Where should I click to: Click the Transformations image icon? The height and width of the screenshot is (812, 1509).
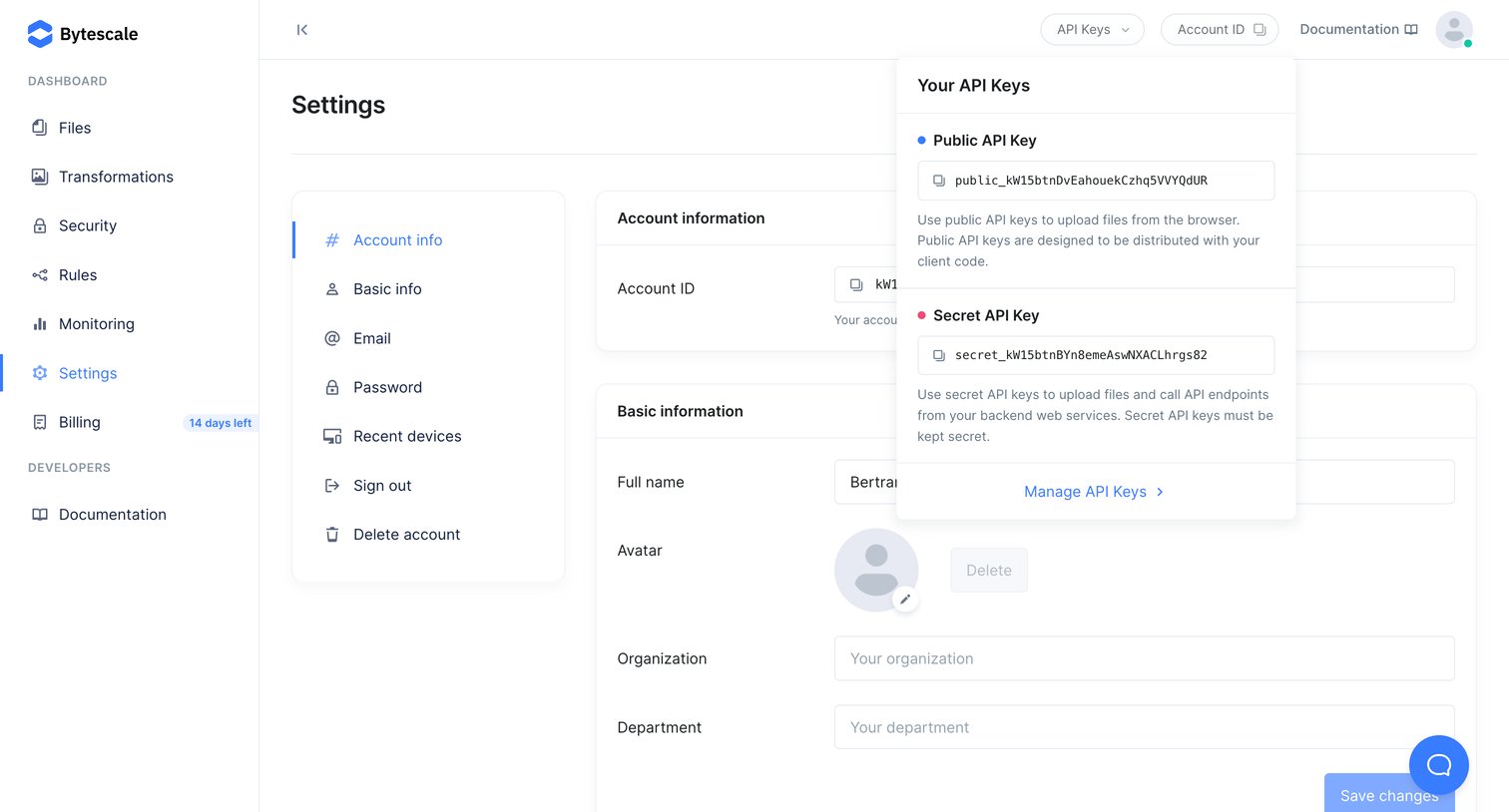point(40,177)
